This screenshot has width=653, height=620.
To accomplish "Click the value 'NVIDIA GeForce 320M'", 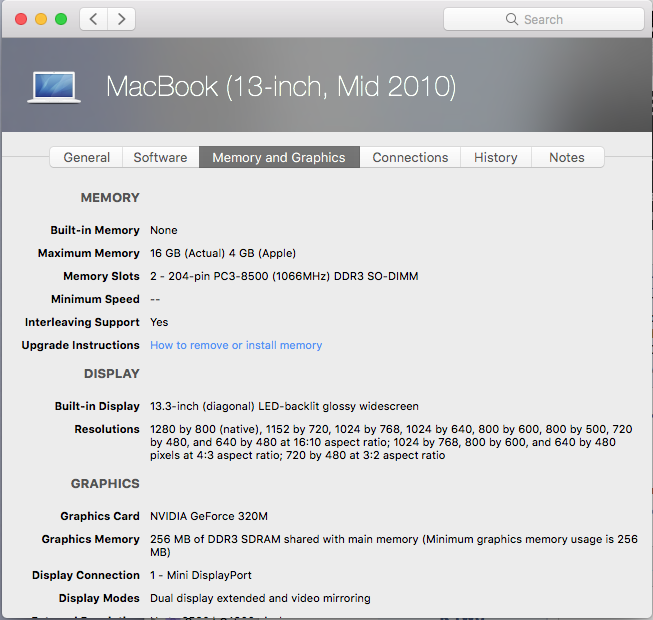I will pos(209,516).
